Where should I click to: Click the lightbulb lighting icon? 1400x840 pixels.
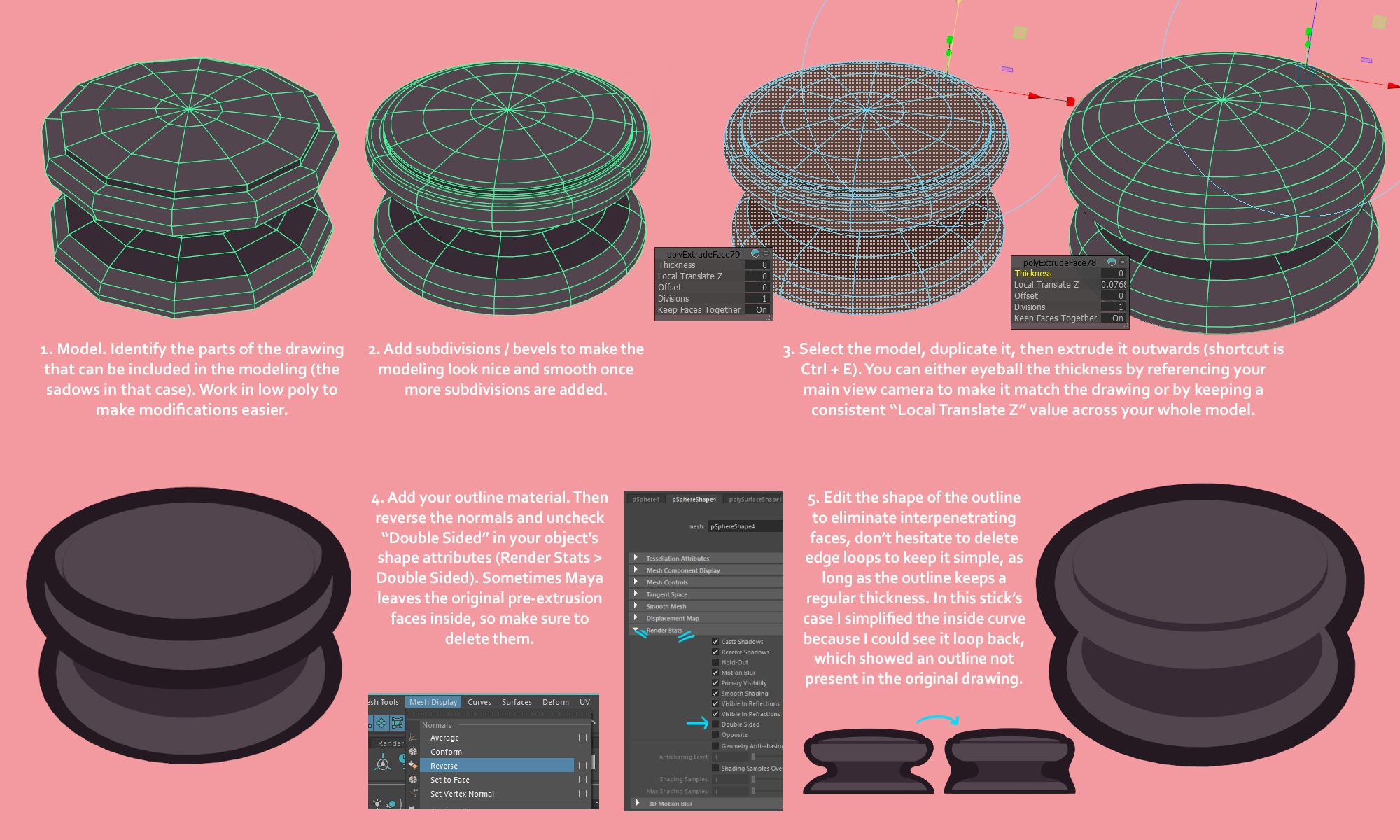(377, 804)
